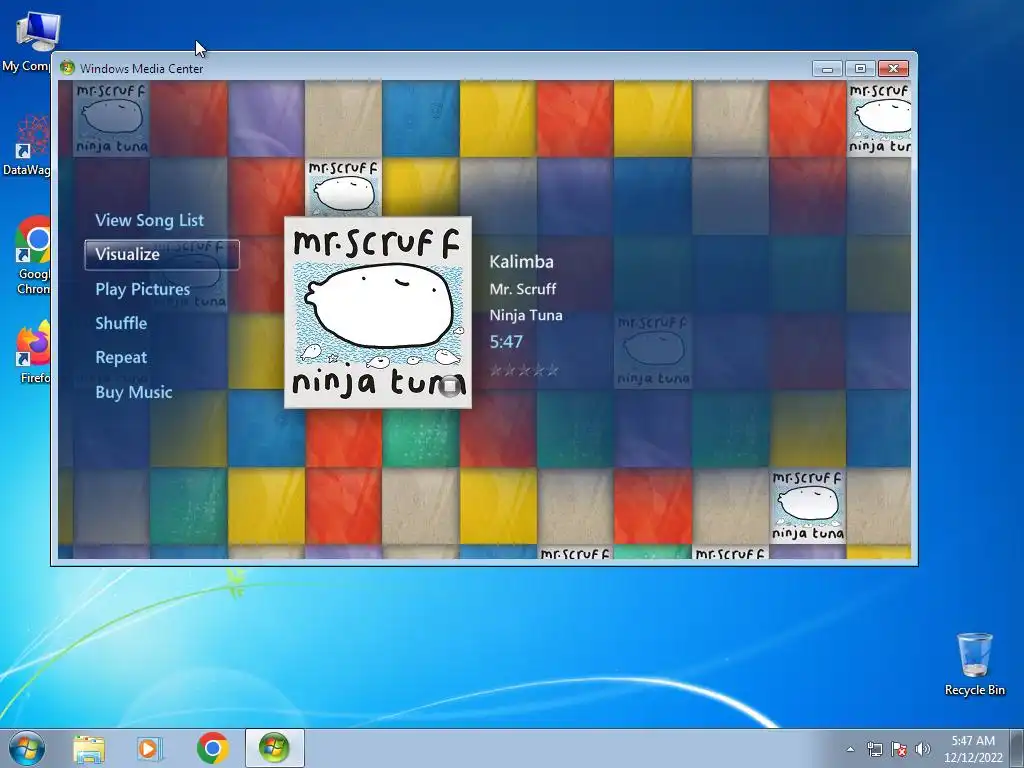Click the Ninja Tuna album name
The width and height of the screenshot is (1024, 768).
(526, 315)
